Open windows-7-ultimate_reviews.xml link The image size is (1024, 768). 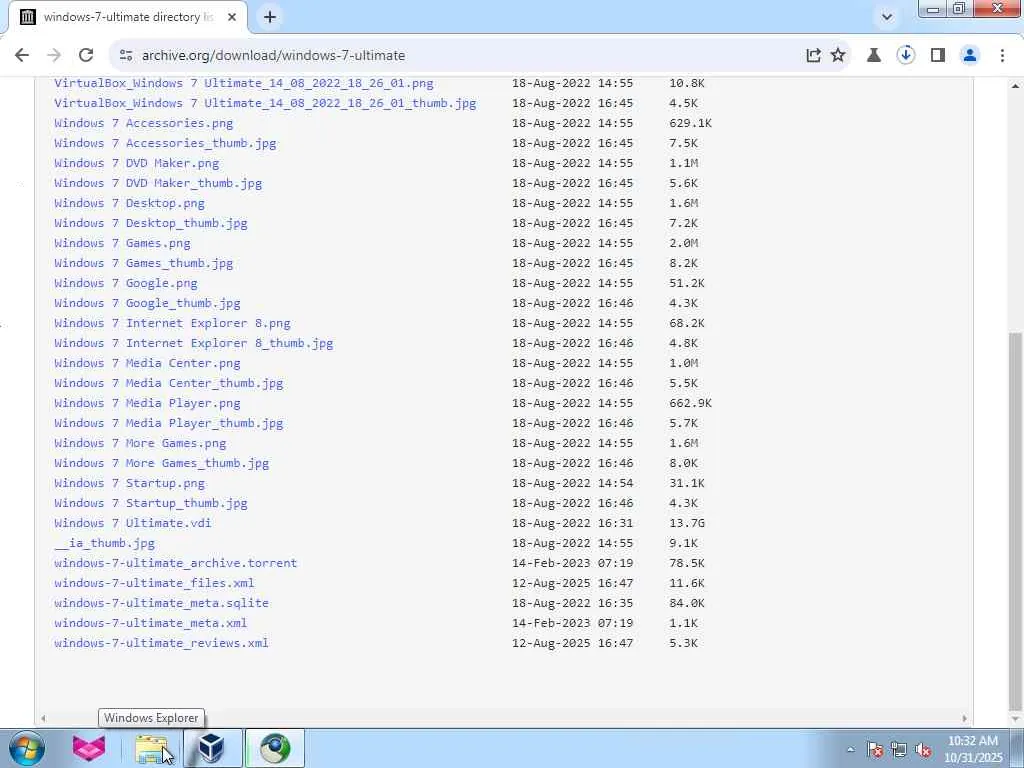pos(161,643)
